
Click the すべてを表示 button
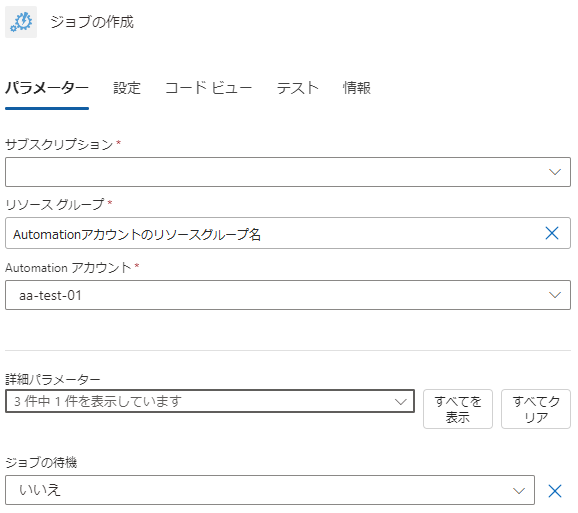457,409
